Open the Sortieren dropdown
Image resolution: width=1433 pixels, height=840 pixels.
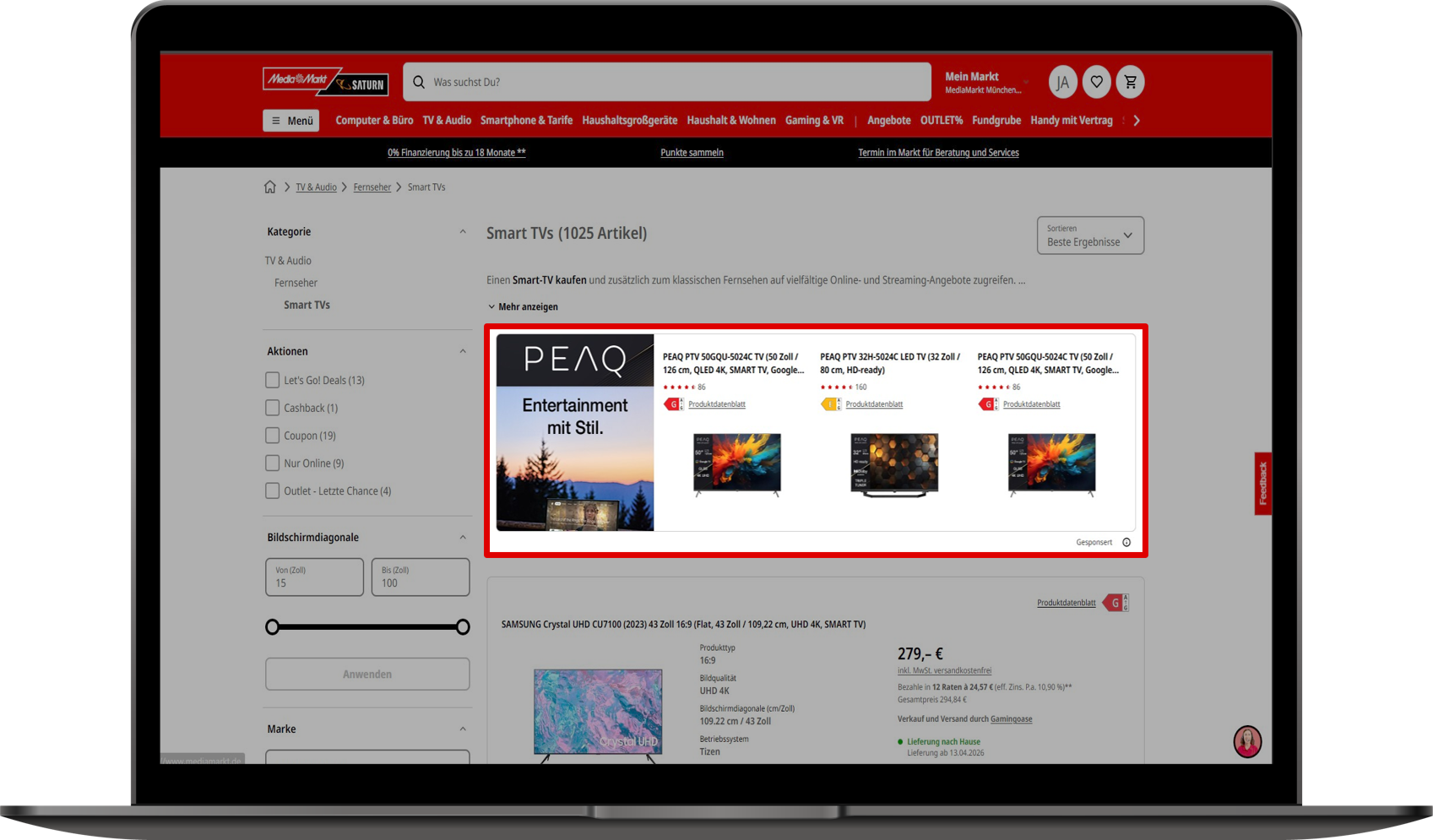[1089, 236]
